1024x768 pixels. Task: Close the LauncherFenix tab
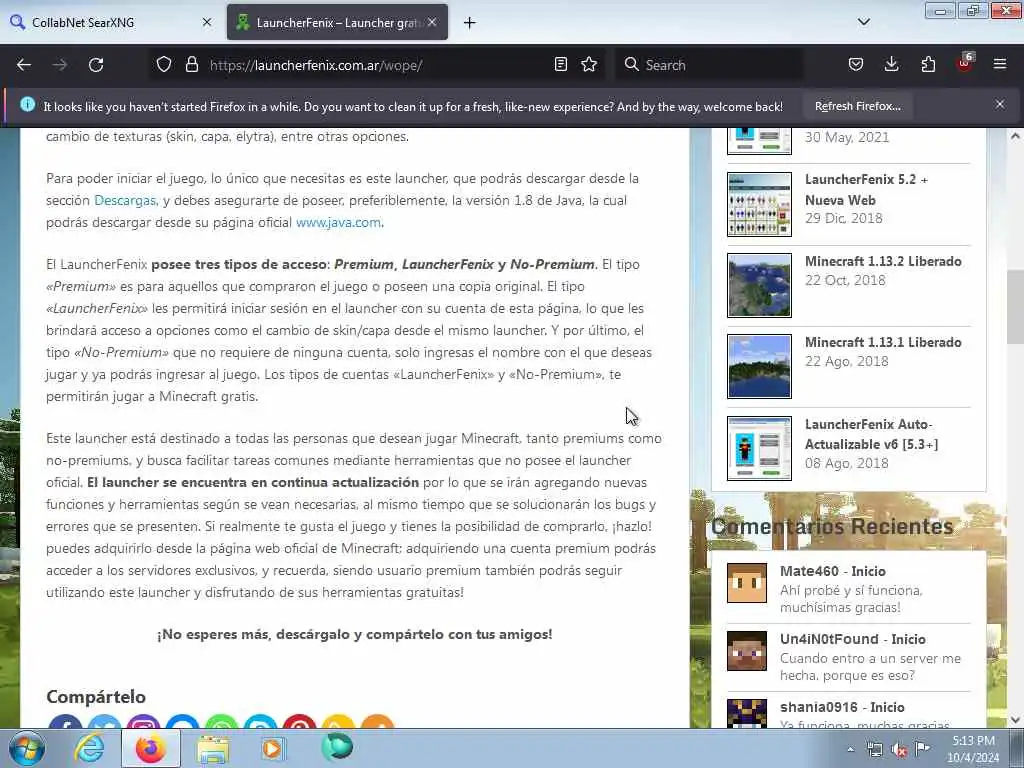[432, 22]
